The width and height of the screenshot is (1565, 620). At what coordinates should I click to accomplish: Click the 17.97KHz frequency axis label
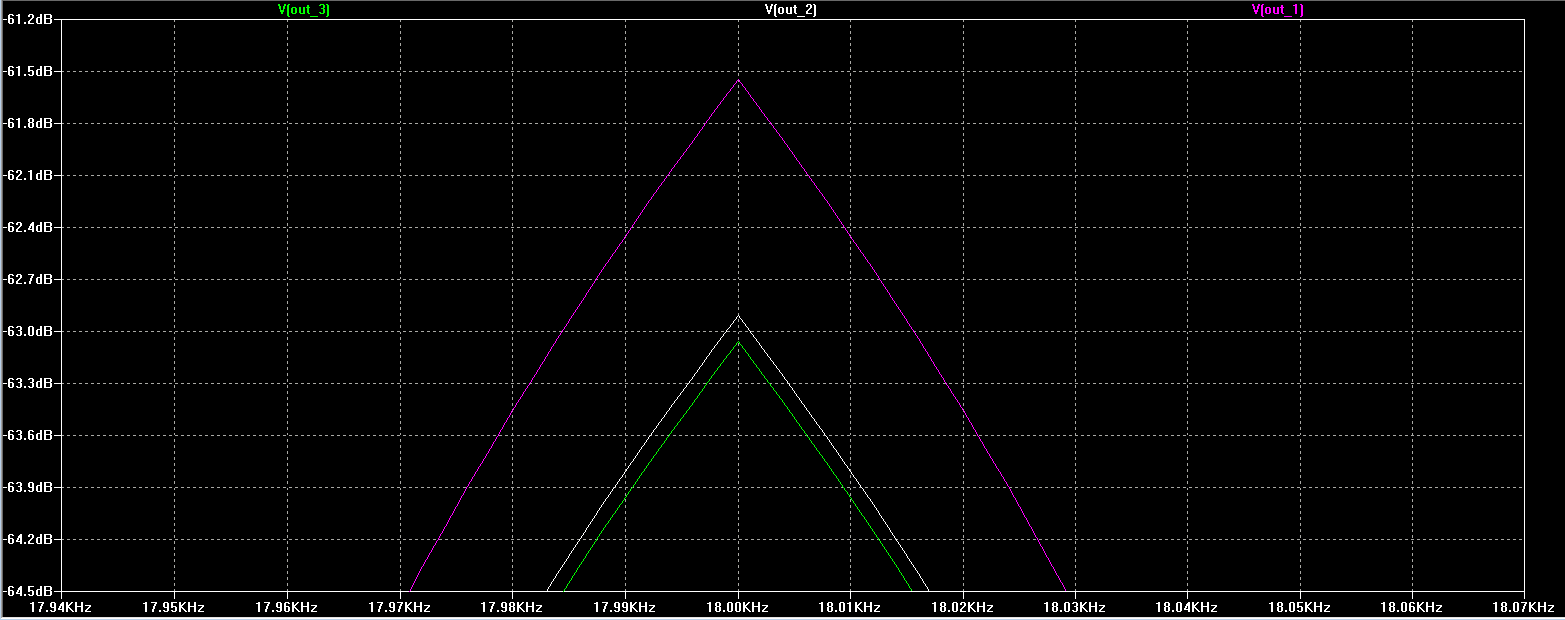coord(400,607)
